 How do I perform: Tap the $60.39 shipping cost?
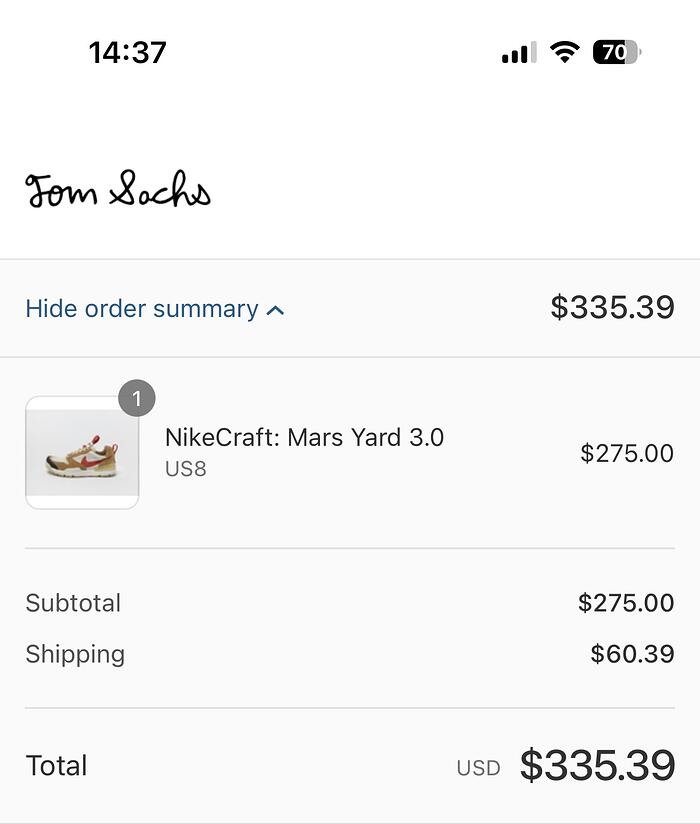pyautogui.click(x=632, y=654)
